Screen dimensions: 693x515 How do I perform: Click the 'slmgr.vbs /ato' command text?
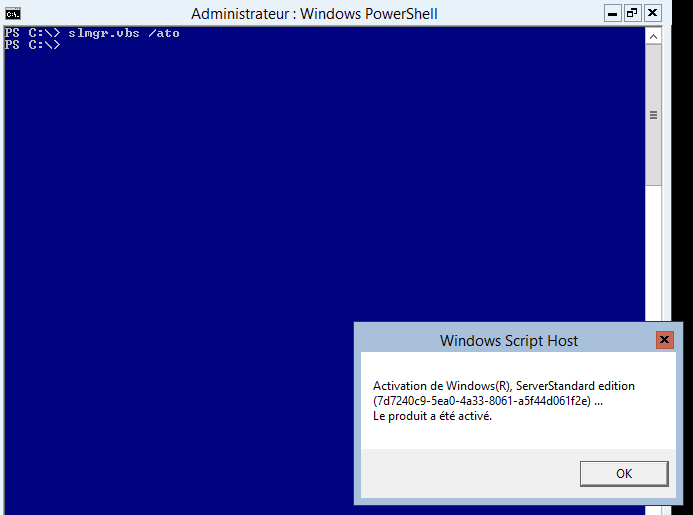pos(124,33)
